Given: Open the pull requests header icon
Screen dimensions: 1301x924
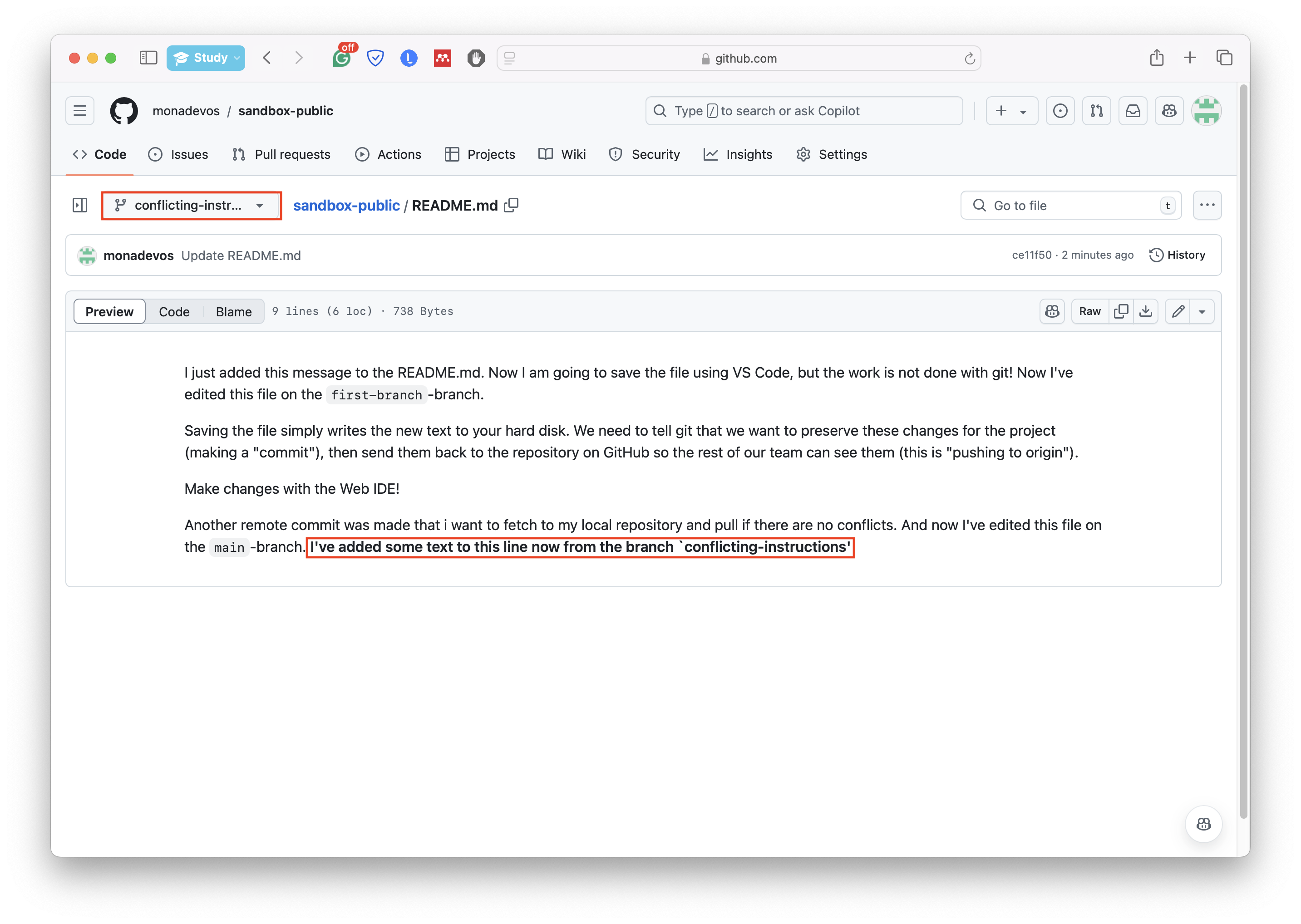Looking at the screenshot, I should coord(1096,111).
